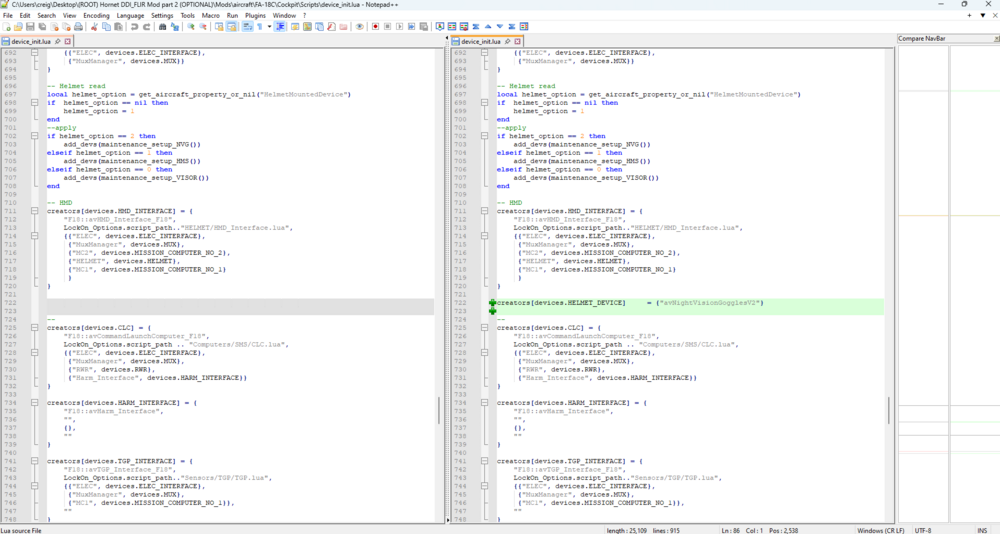Click the Open file folder icon
The image size is (1000, 534).
tap(20, 27)
